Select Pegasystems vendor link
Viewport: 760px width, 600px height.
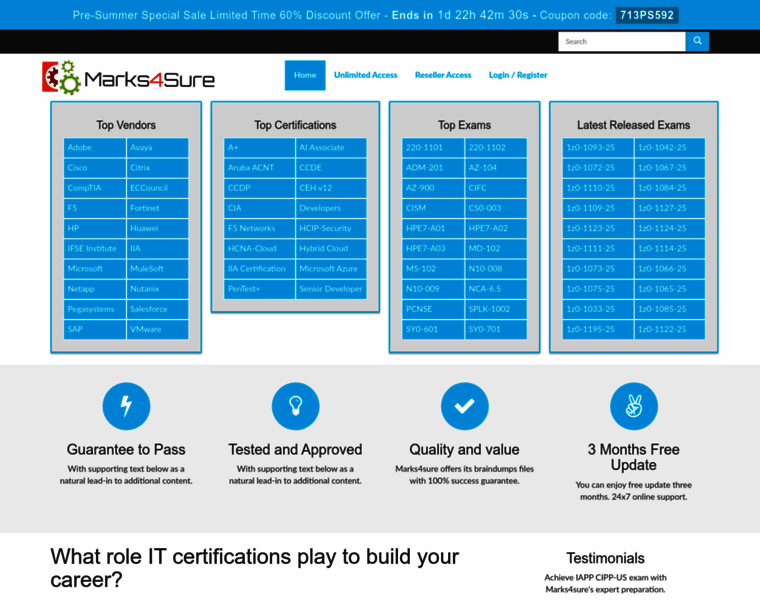tap(95, 309)
